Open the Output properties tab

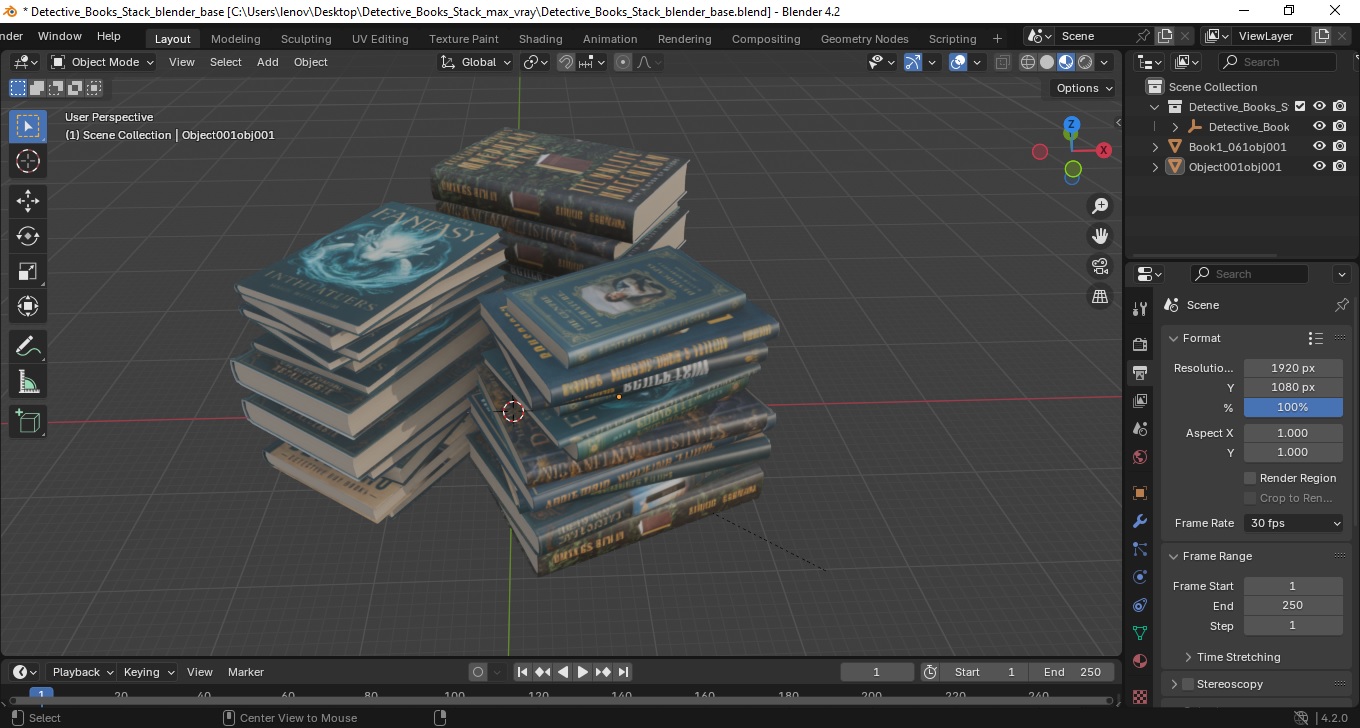coord(1139,373)
